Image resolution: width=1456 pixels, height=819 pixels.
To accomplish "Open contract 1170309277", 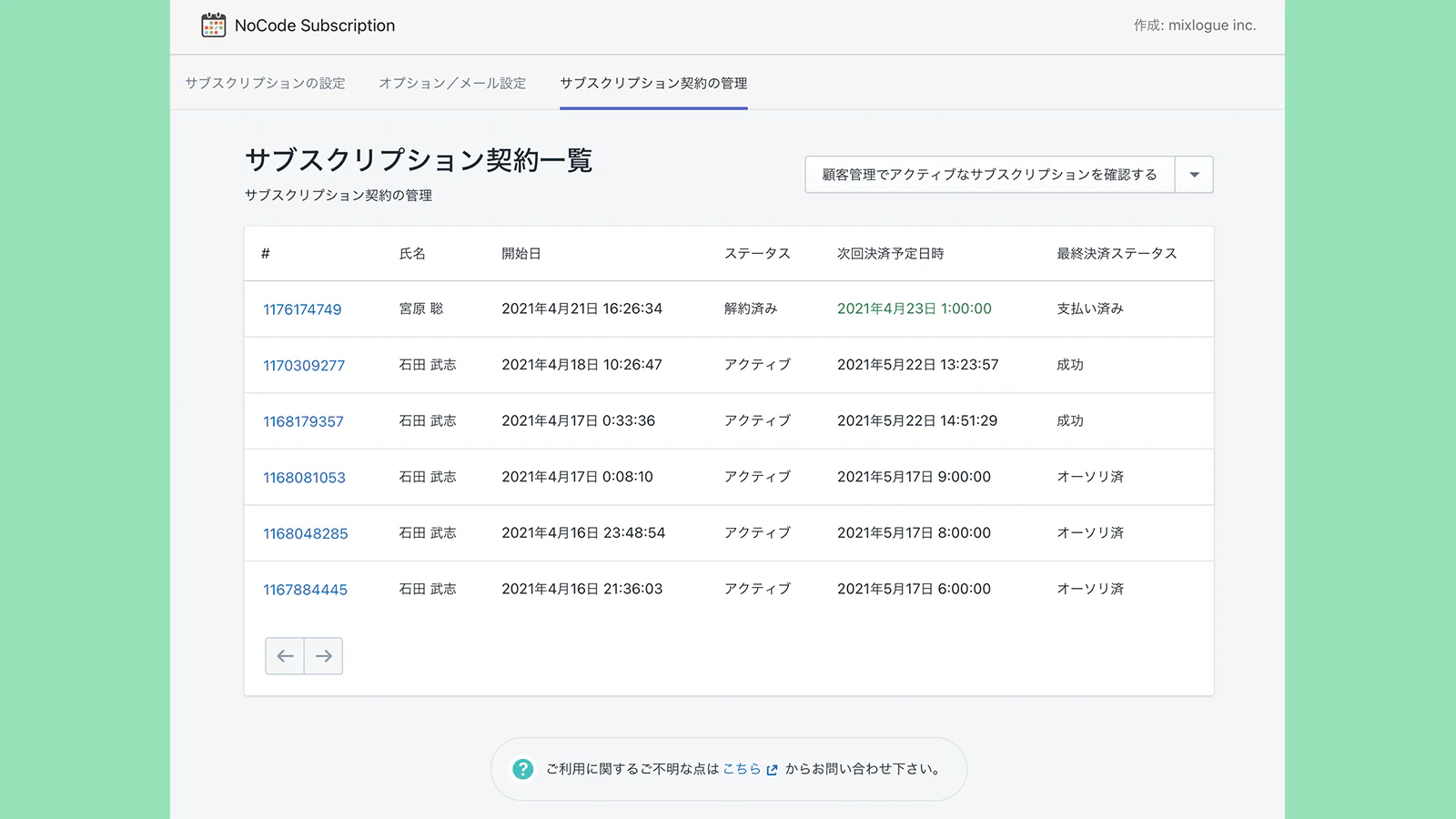I will [304, 365].
